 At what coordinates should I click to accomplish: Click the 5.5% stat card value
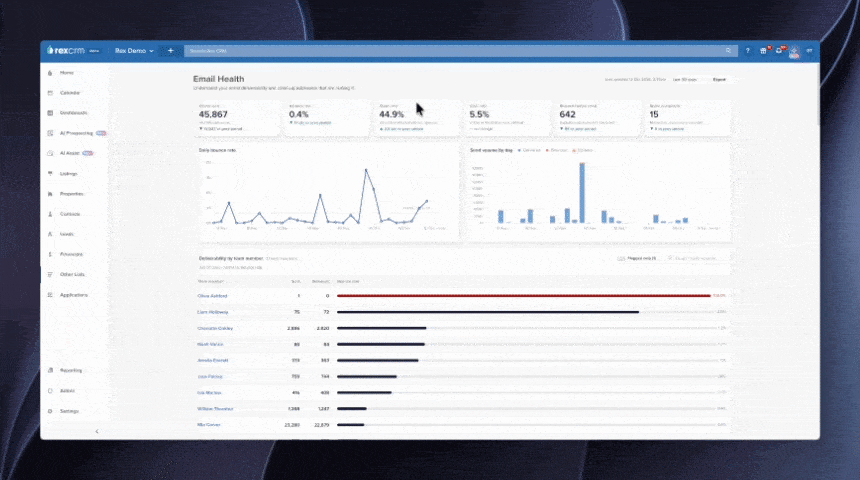(x=479, y=114)
